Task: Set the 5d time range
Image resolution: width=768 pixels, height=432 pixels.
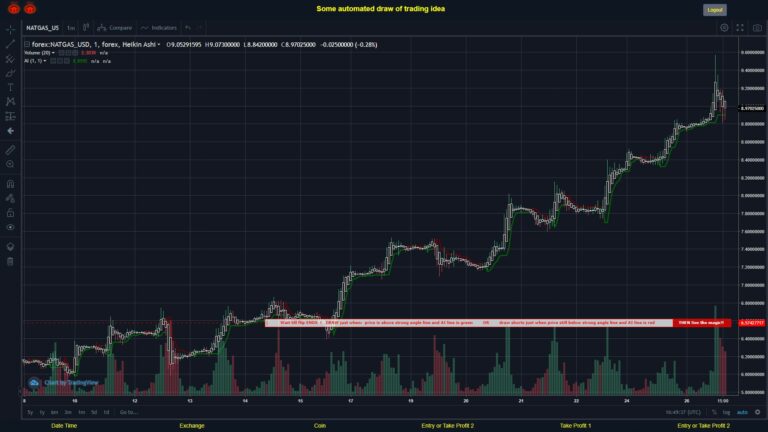Action: 94,412
